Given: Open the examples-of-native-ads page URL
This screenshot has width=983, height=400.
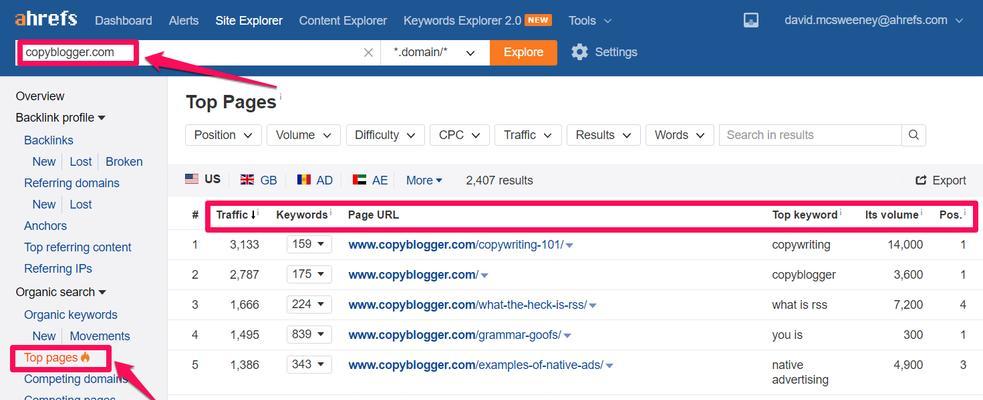Looking at the screenshot, I should click(x=476, y=365).
